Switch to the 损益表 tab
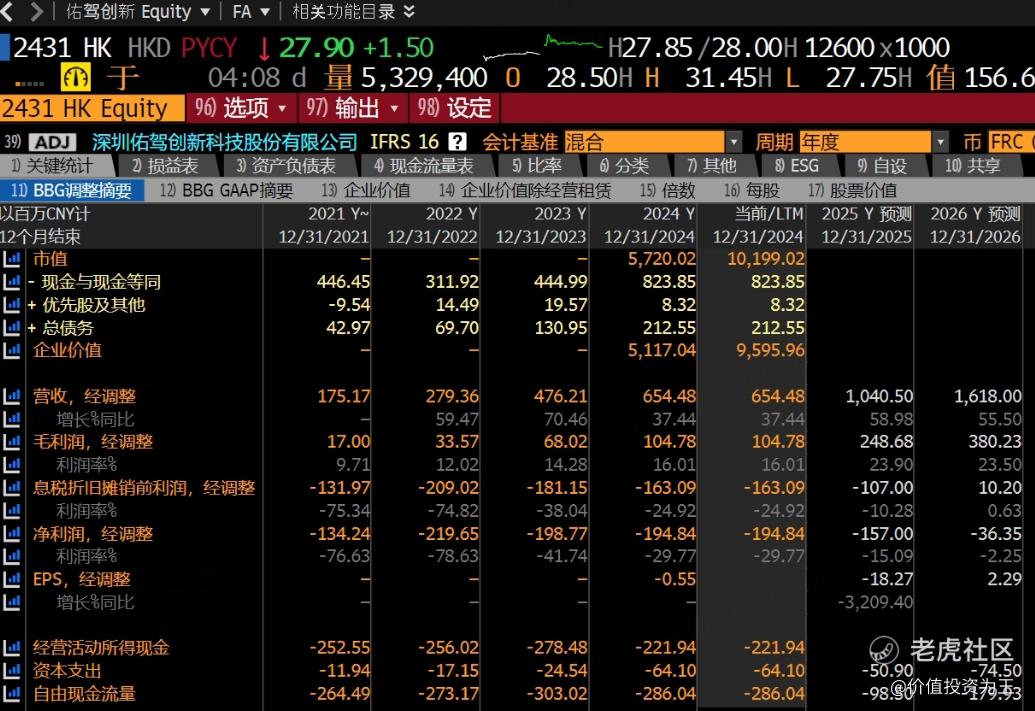The height and width of the screenshot is (711, 1035). [x=165, y=166]
